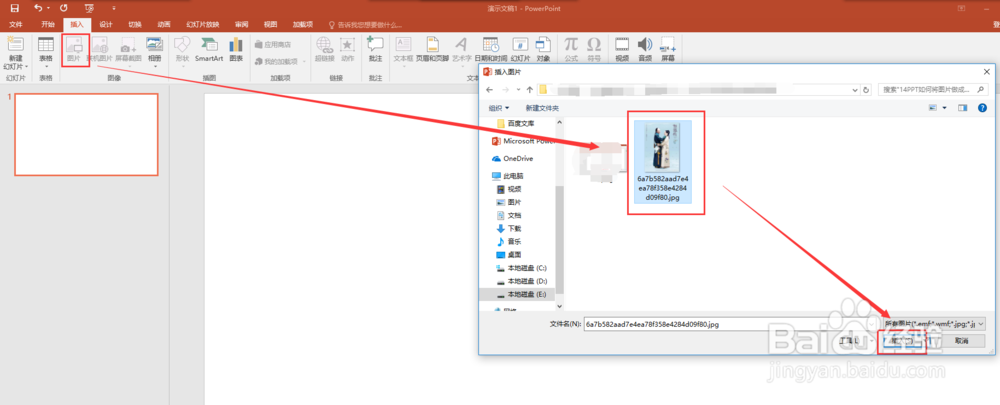
Task: Click the Undo arrow in quick access toolbar
Action: (x=38, y=8)
